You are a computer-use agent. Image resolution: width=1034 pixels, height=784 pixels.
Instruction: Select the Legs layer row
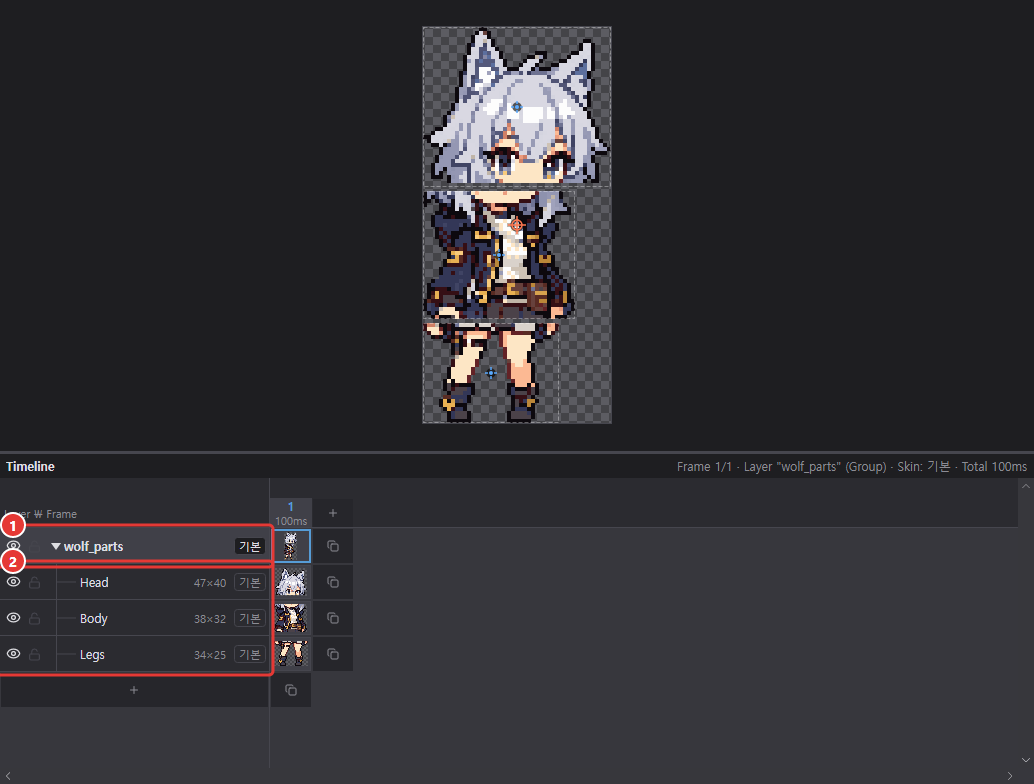click(135, 654)
